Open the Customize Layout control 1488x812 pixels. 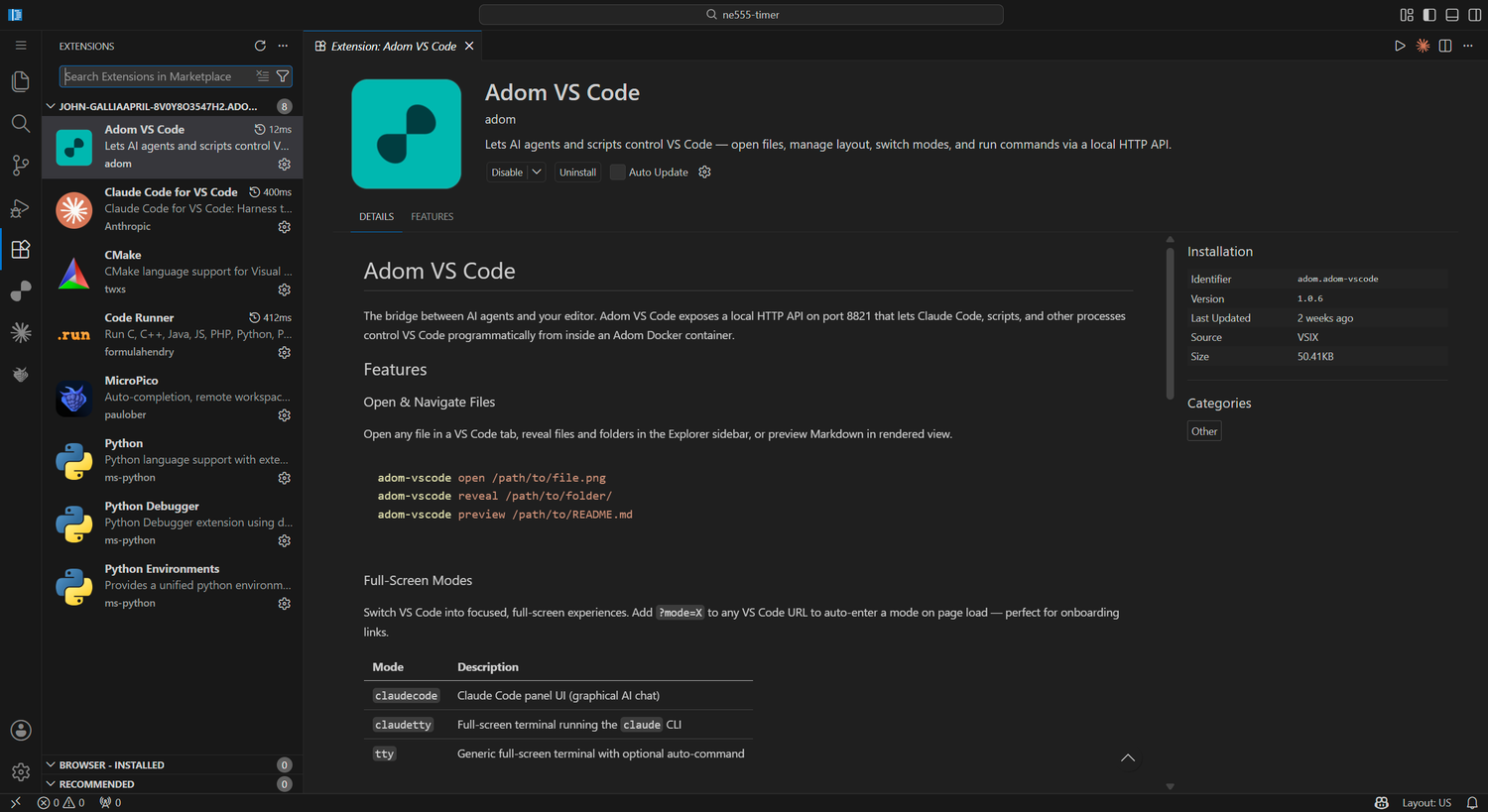tap(1407, 15)
